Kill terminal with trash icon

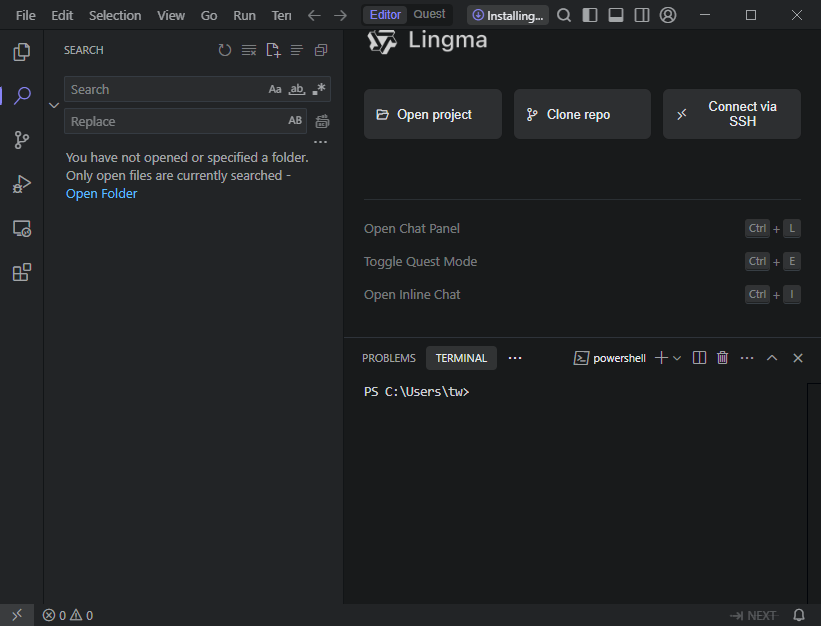723,358
